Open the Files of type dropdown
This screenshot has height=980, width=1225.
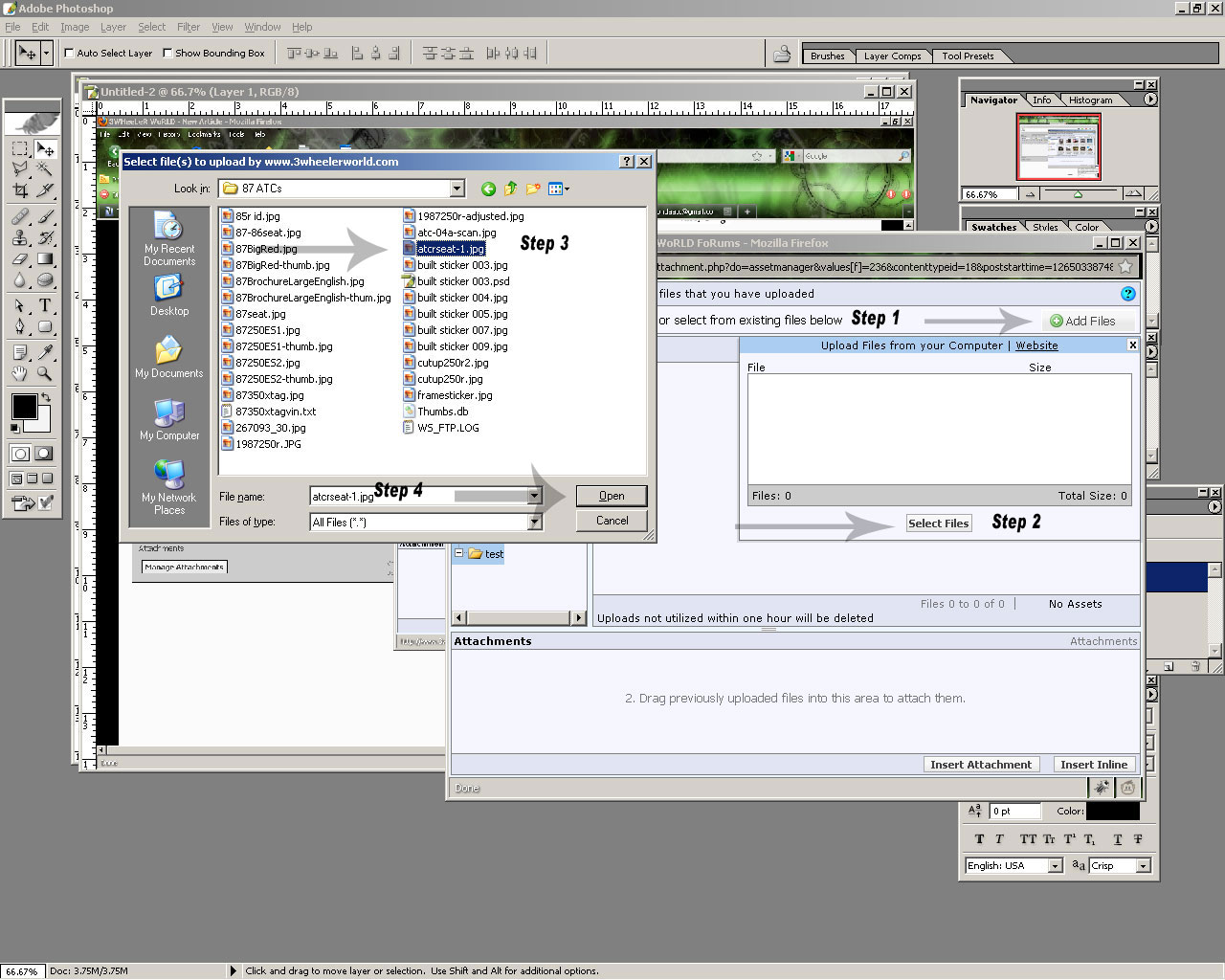tap(535, 522)
